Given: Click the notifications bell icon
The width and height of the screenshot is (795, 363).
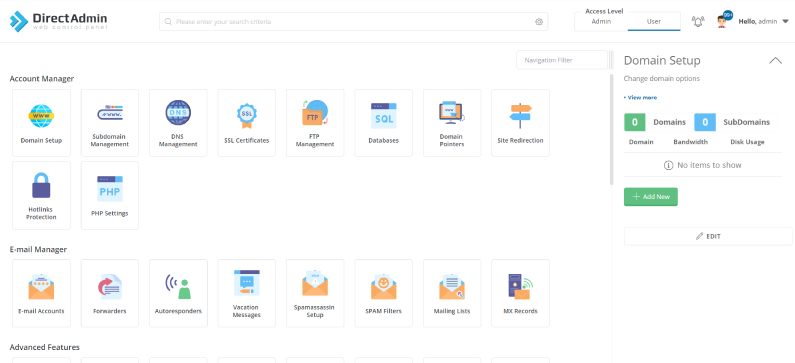Looking at the screenshot, I should coord(698,21).
